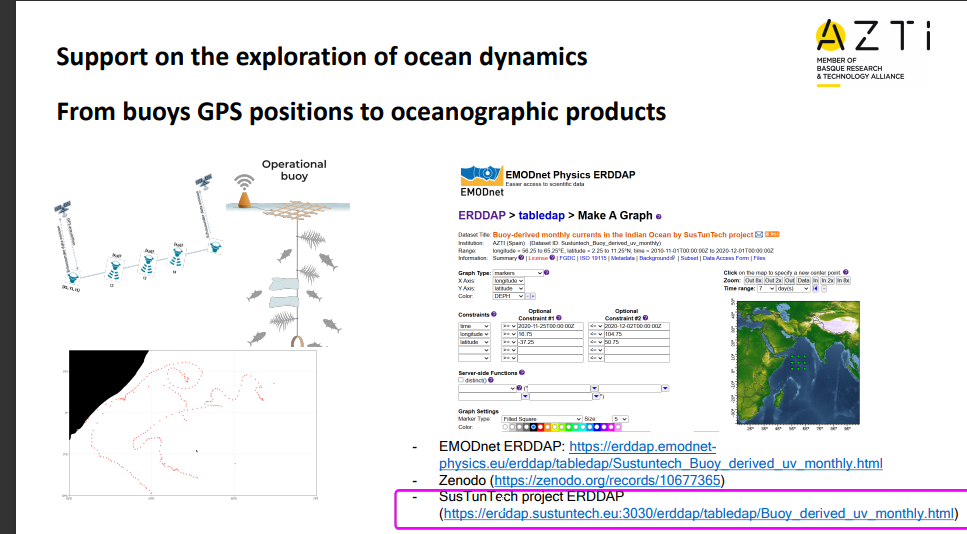Click the help icon next to Summary

(x=521, y=258)
